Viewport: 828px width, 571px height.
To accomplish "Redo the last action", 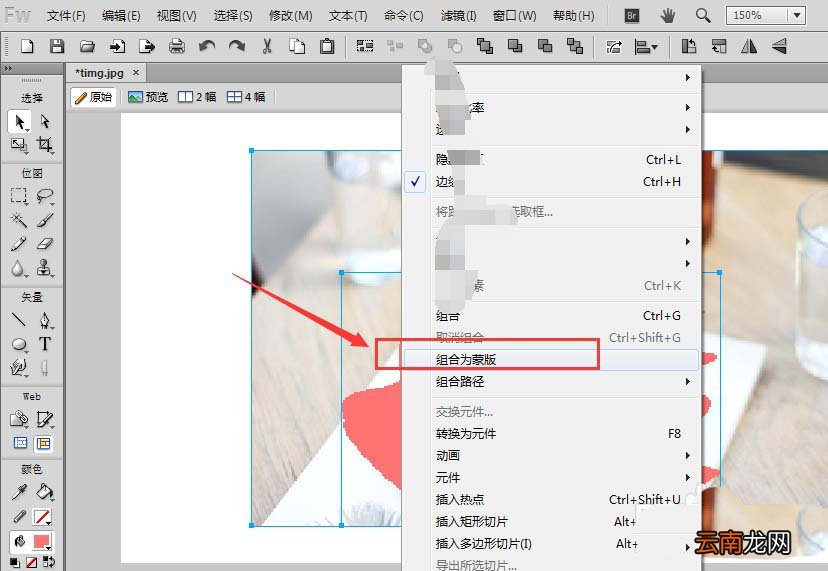I will [x=237, y=46].
